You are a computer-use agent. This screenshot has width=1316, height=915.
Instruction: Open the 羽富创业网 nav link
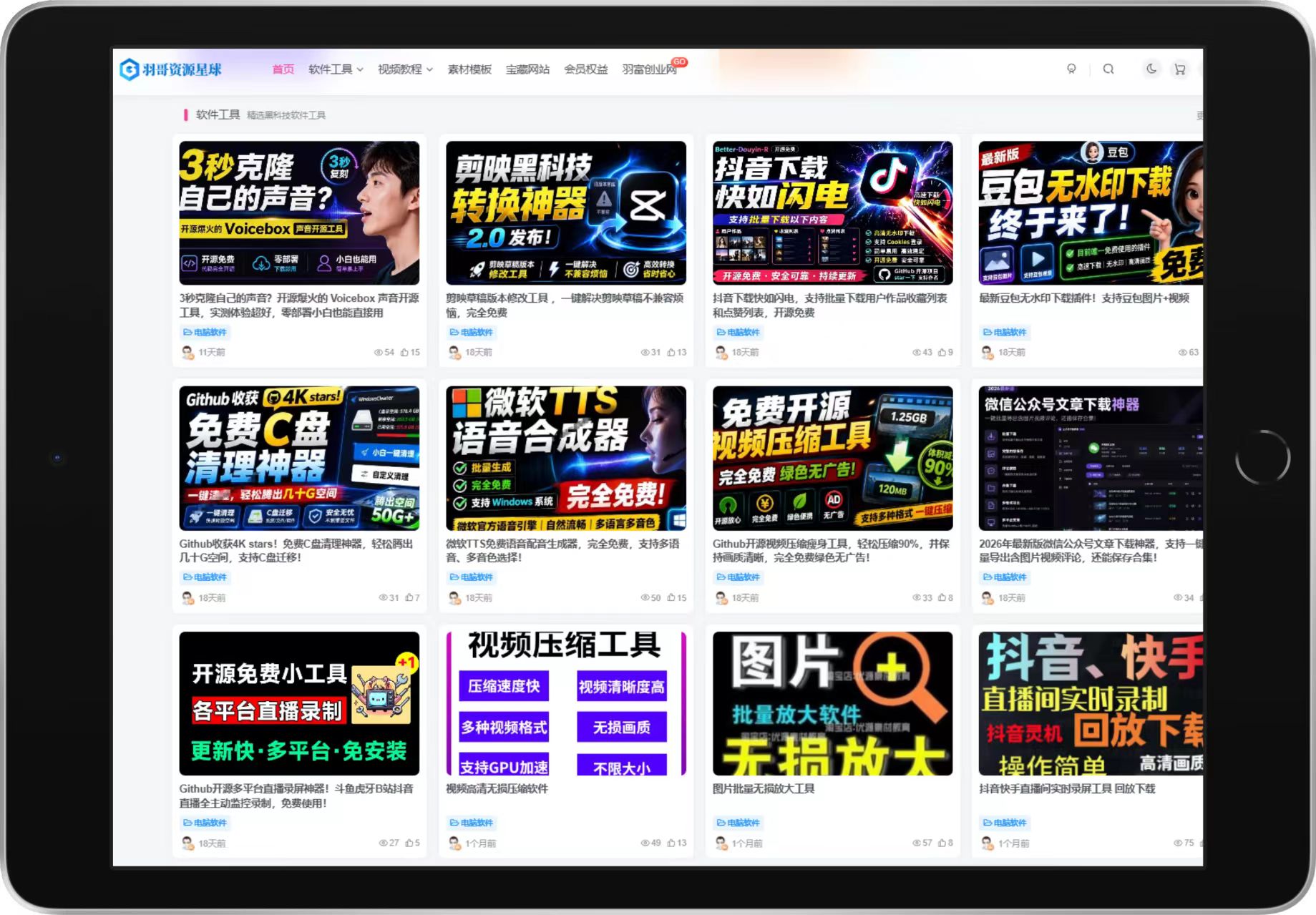pyautogui.click(x=649, y=69)
